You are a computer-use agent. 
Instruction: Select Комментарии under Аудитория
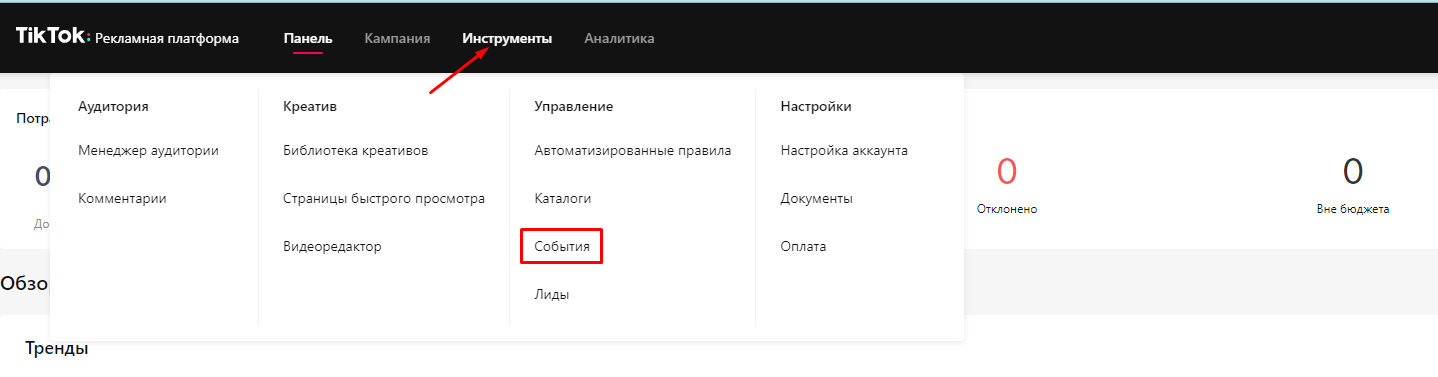point(122,199)
